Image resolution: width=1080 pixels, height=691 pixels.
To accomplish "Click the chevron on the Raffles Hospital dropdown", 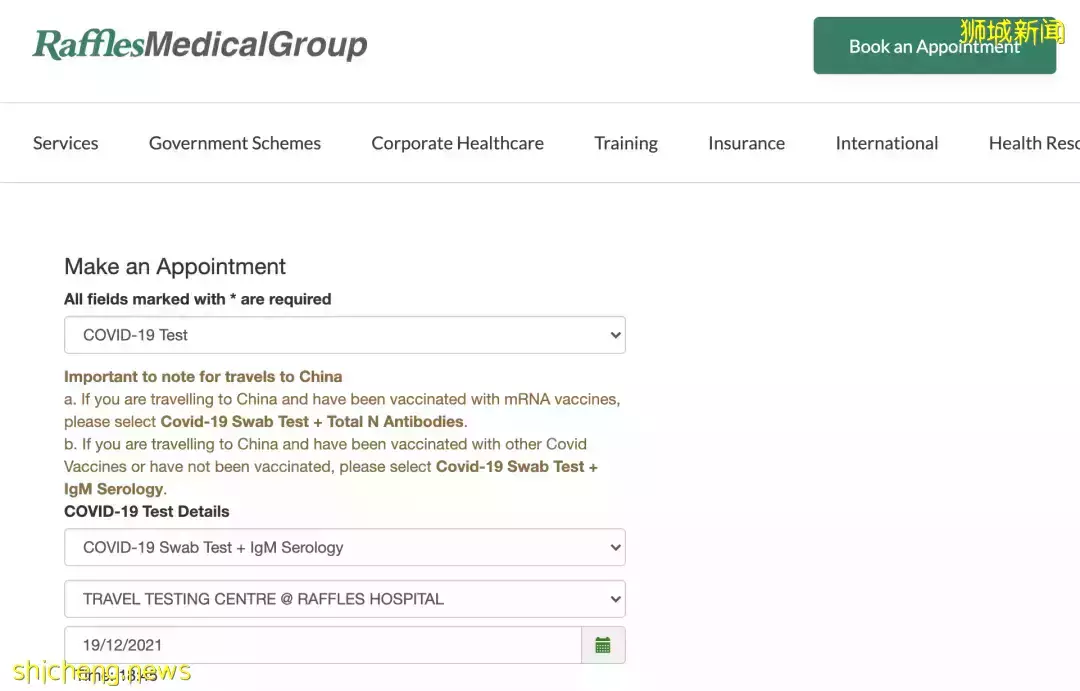I will point(615,599).
